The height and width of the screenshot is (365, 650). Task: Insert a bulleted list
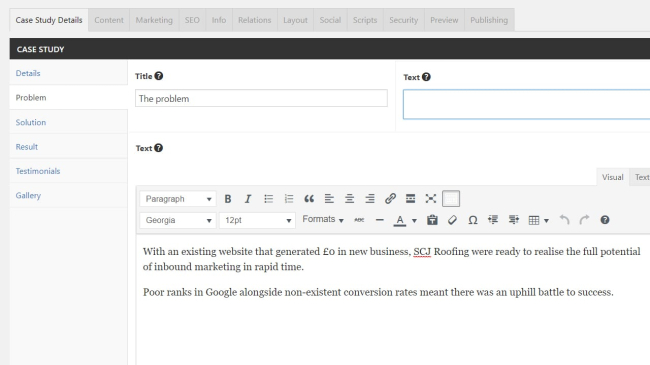(268, 199)
